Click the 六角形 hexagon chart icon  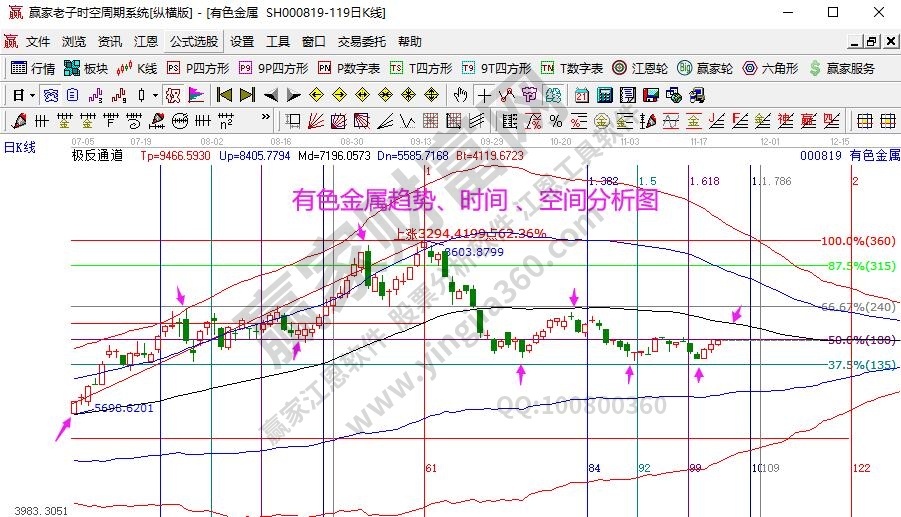coord(770,69)
